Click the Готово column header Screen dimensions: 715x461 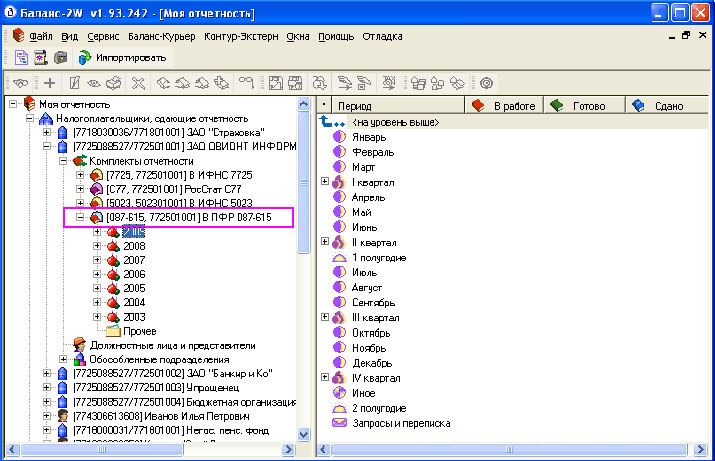point(584,106)
